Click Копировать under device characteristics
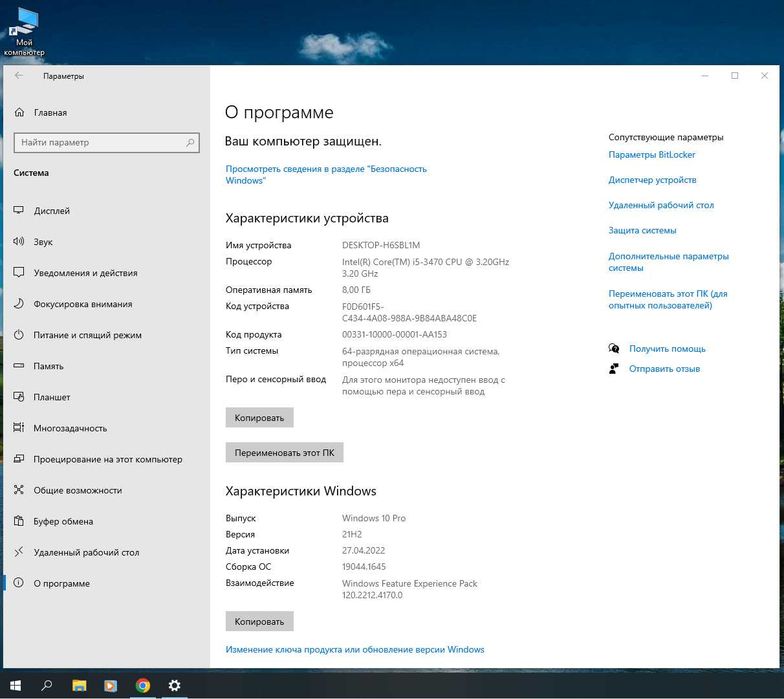 (x=259, y=418)
